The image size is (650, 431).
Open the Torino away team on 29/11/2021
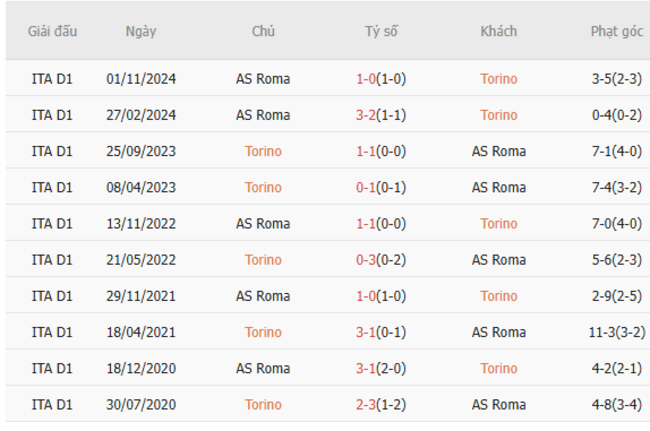coord(498,296)
